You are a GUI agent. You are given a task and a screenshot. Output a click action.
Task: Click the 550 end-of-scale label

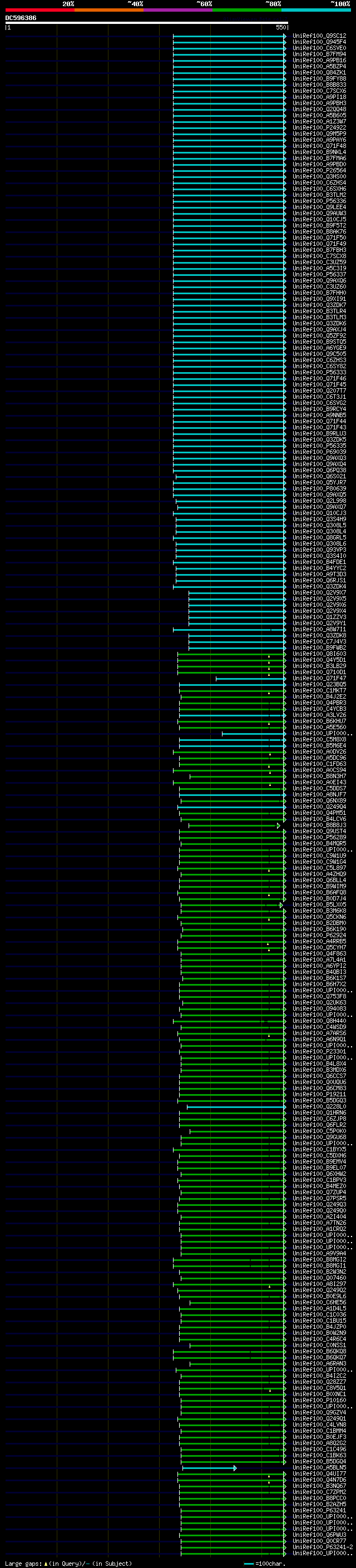pos(281,27)
